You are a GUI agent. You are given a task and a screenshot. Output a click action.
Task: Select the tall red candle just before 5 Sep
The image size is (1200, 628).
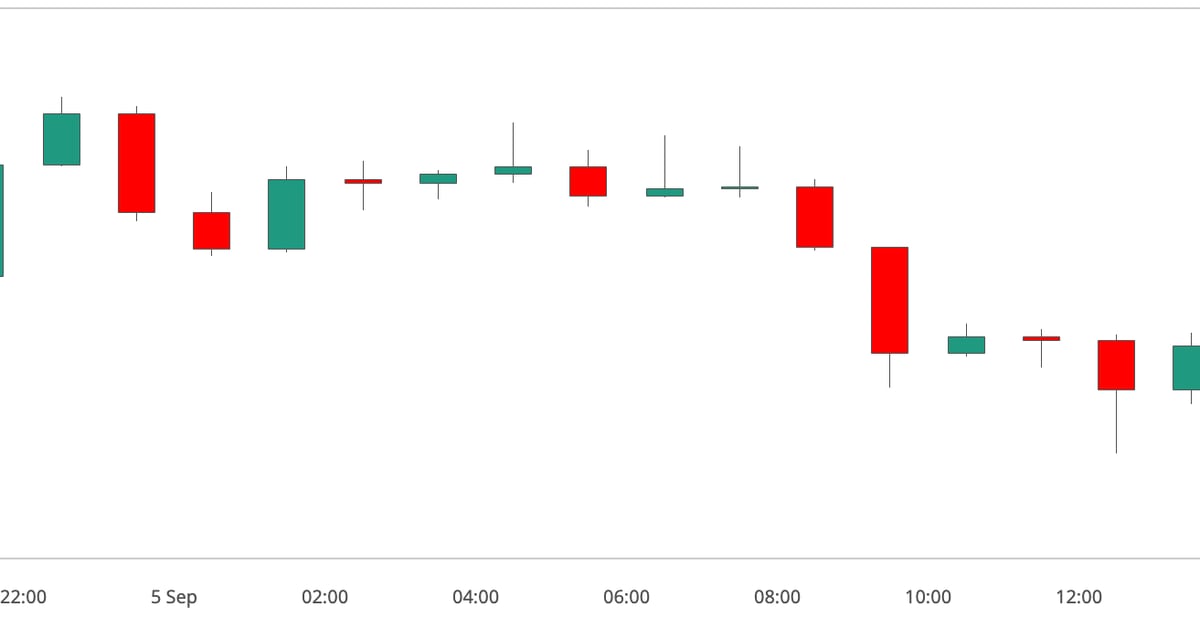click(x=136, y=162)
